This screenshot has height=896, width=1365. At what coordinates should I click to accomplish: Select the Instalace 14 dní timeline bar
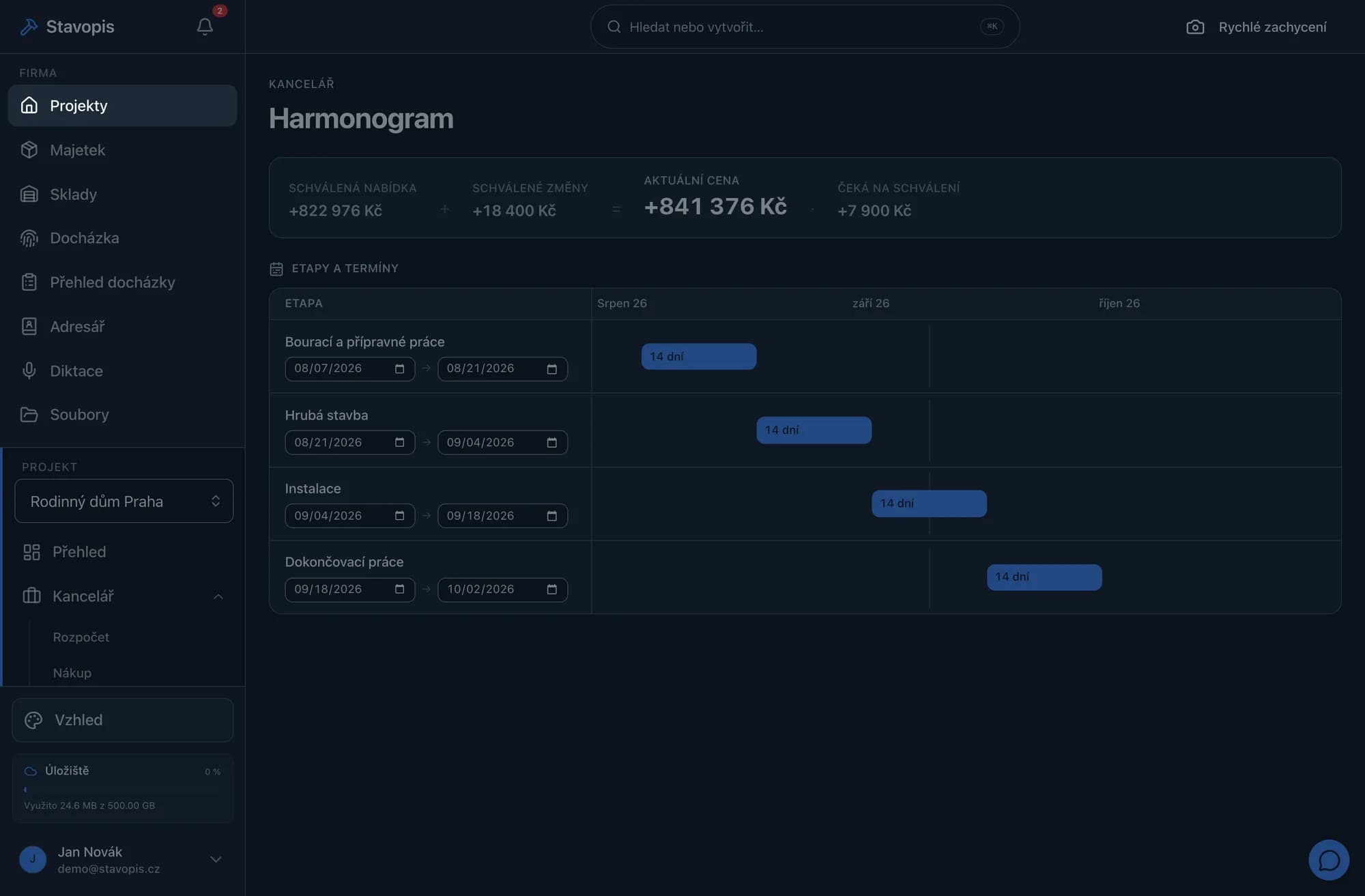[929, 504]
